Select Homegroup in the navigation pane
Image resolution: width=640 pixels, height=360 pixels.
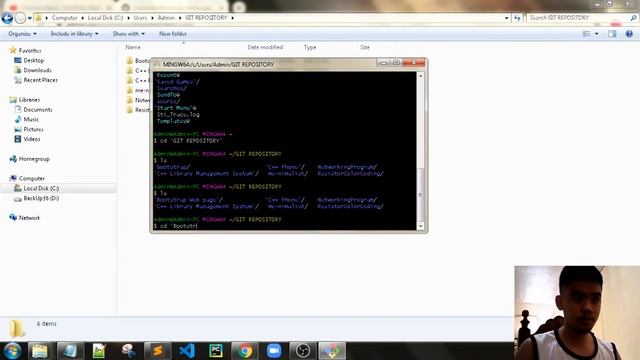tap(34, 159)
